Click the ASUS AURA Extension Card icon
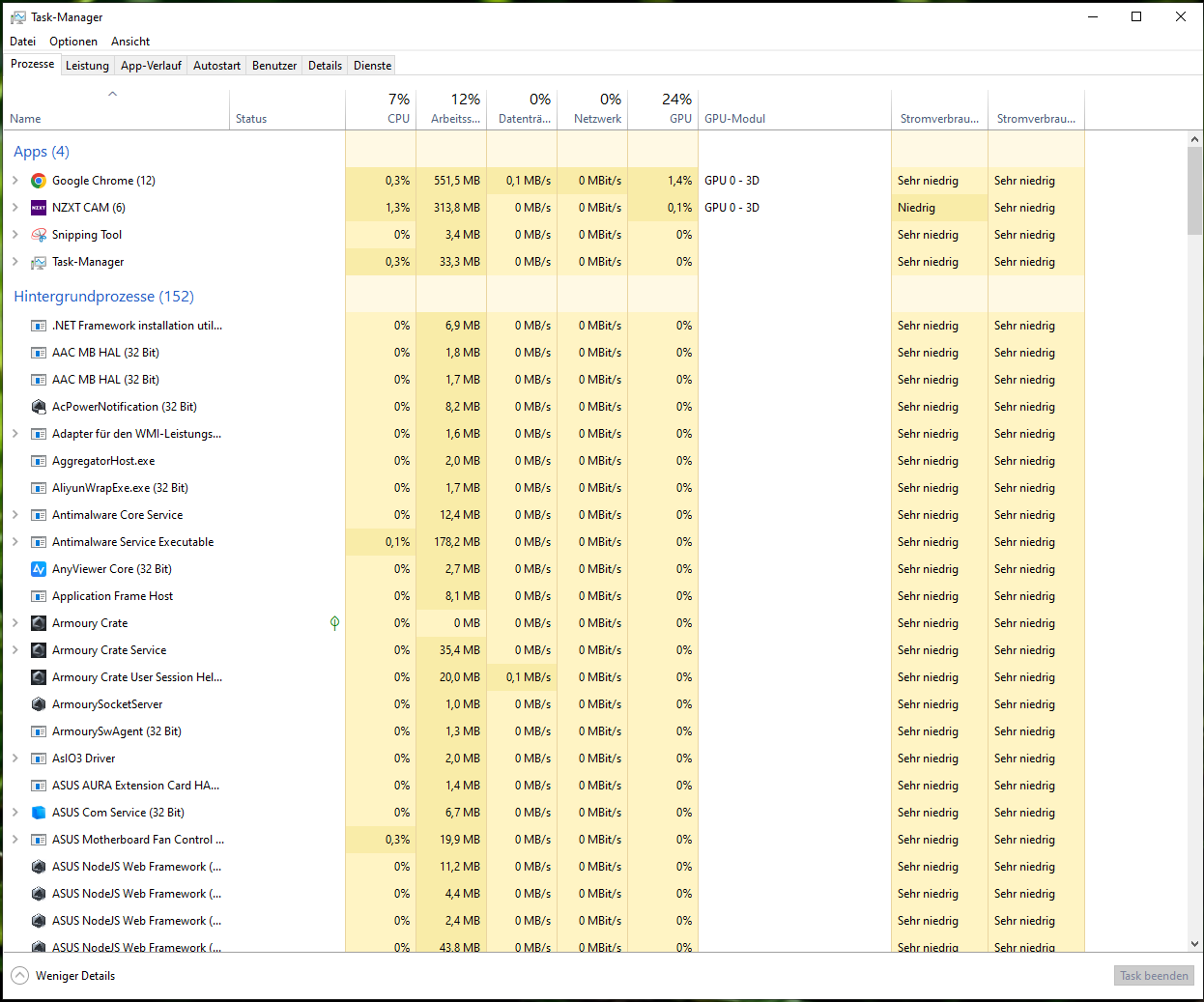 click(x=39, y=786)
